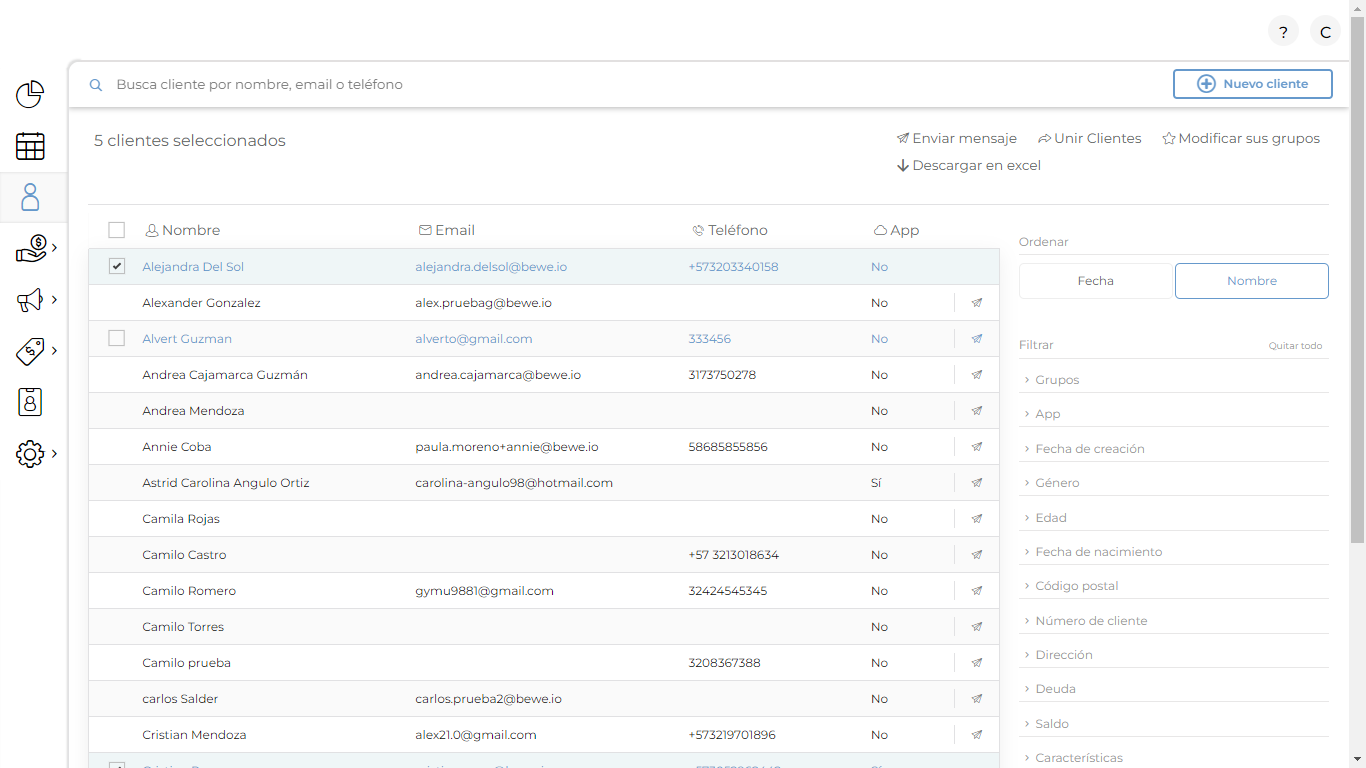Check the Alvert Guzman checkbox
Viewport: 1366px width, 768px height.
click(x=116, y=338)
